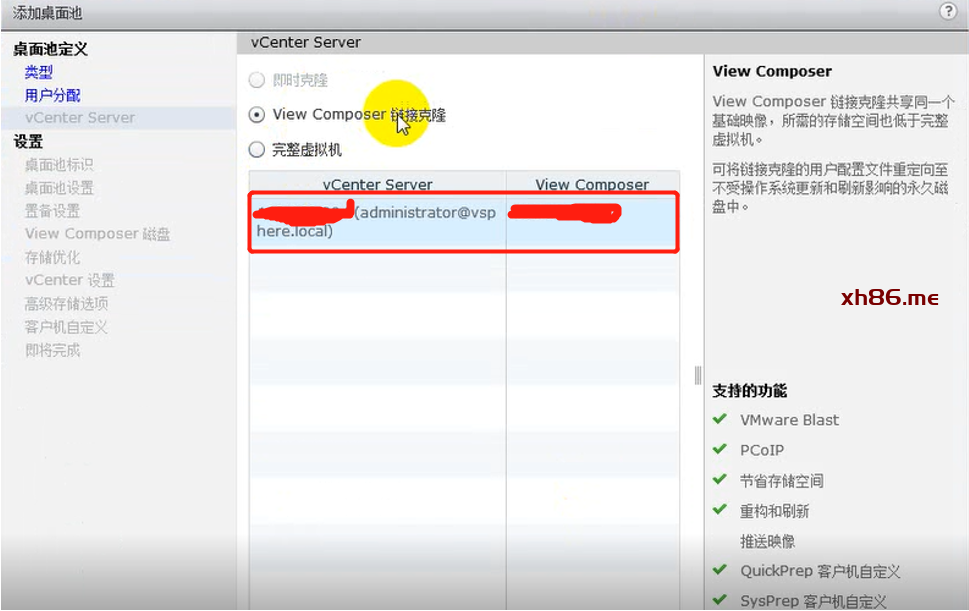
Task: Select View Composer 链接克隆 radio option
Action: pos(257,115)
